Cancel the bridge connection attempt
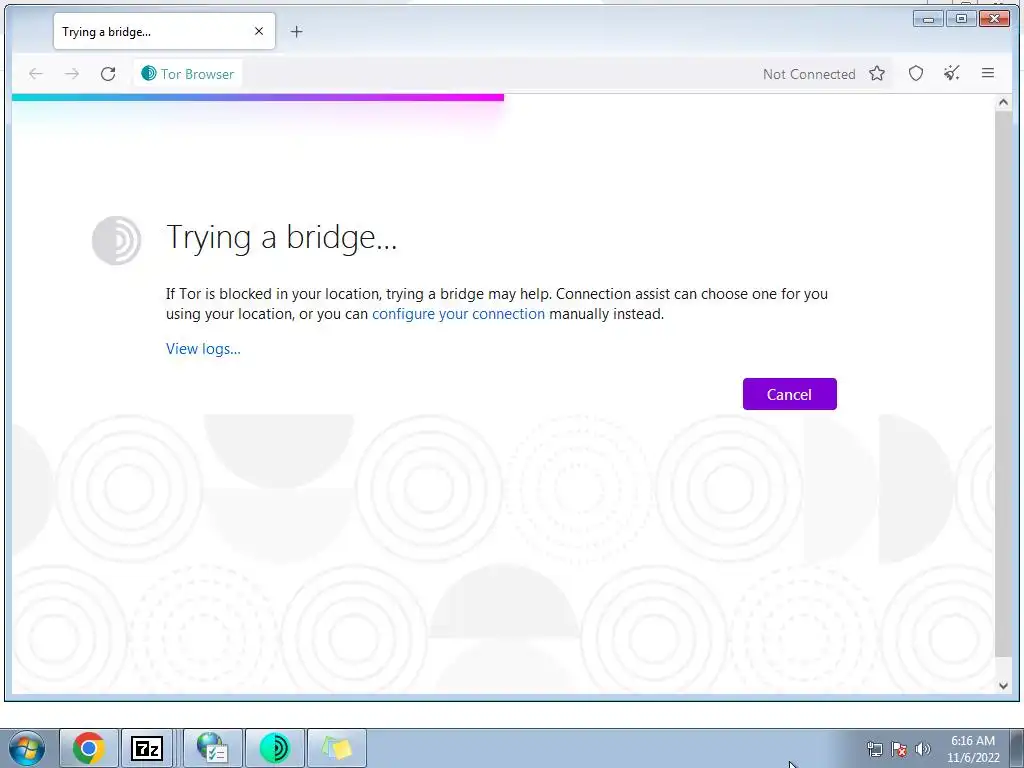The height and width of the screenshot is (768, 1024). tap(790, 394)
